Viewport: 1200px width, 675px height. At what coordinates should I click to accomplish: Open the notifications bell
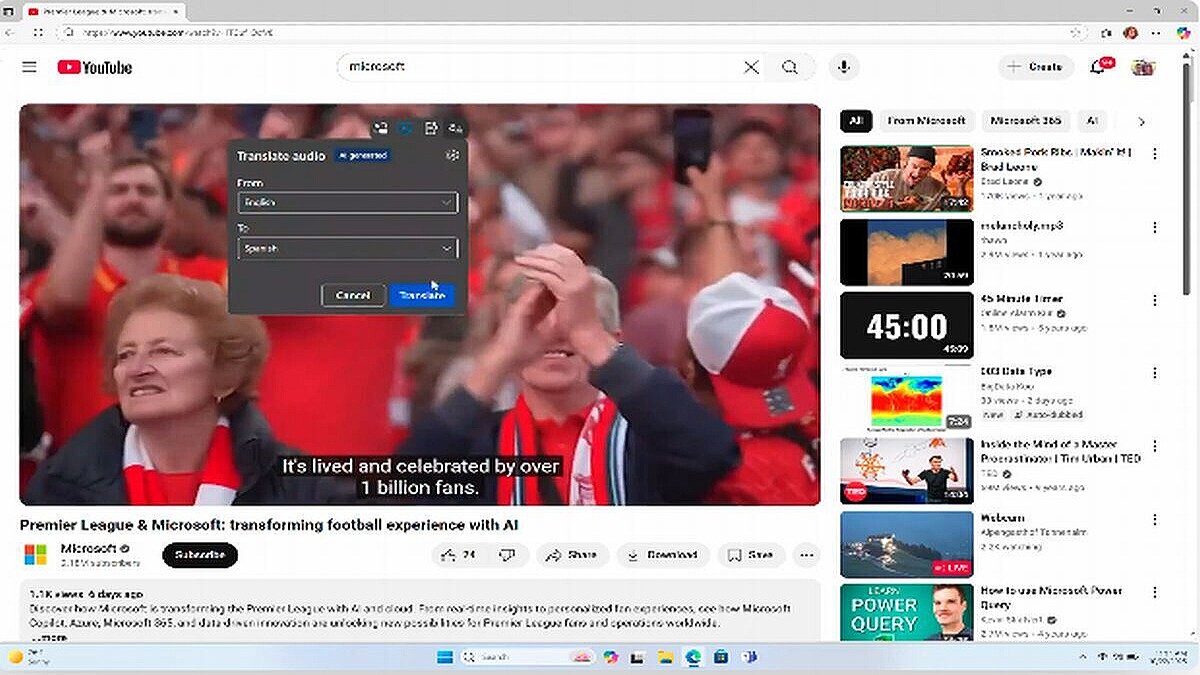pos(1098,67)
